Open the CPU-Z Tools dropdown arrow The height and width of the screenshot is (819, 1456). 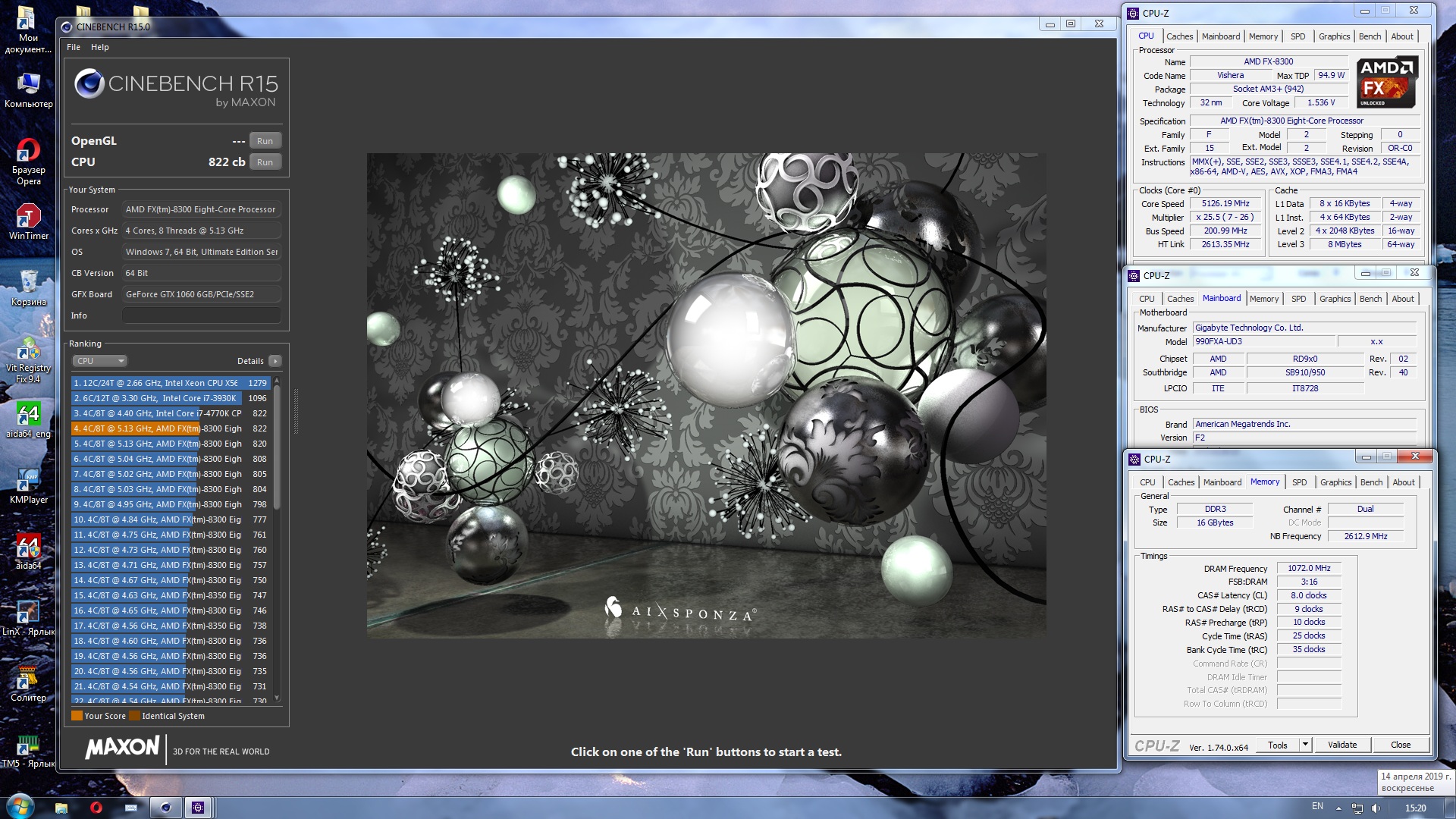click(1305, 745)
